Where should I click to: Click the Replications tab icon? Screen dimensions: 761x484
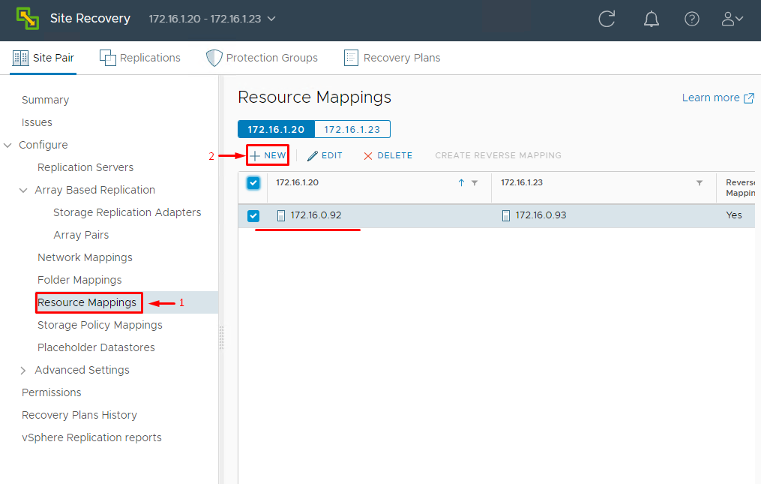[108, 58]
